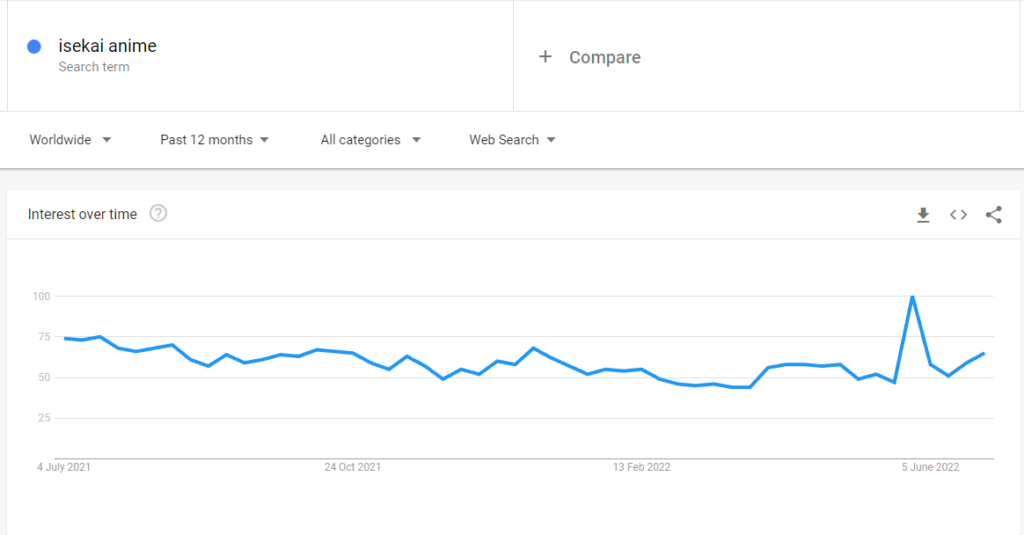Click the Search term label
This screenshot has width=1024, height=535.
pyautogui.click(x=94, y=67)
